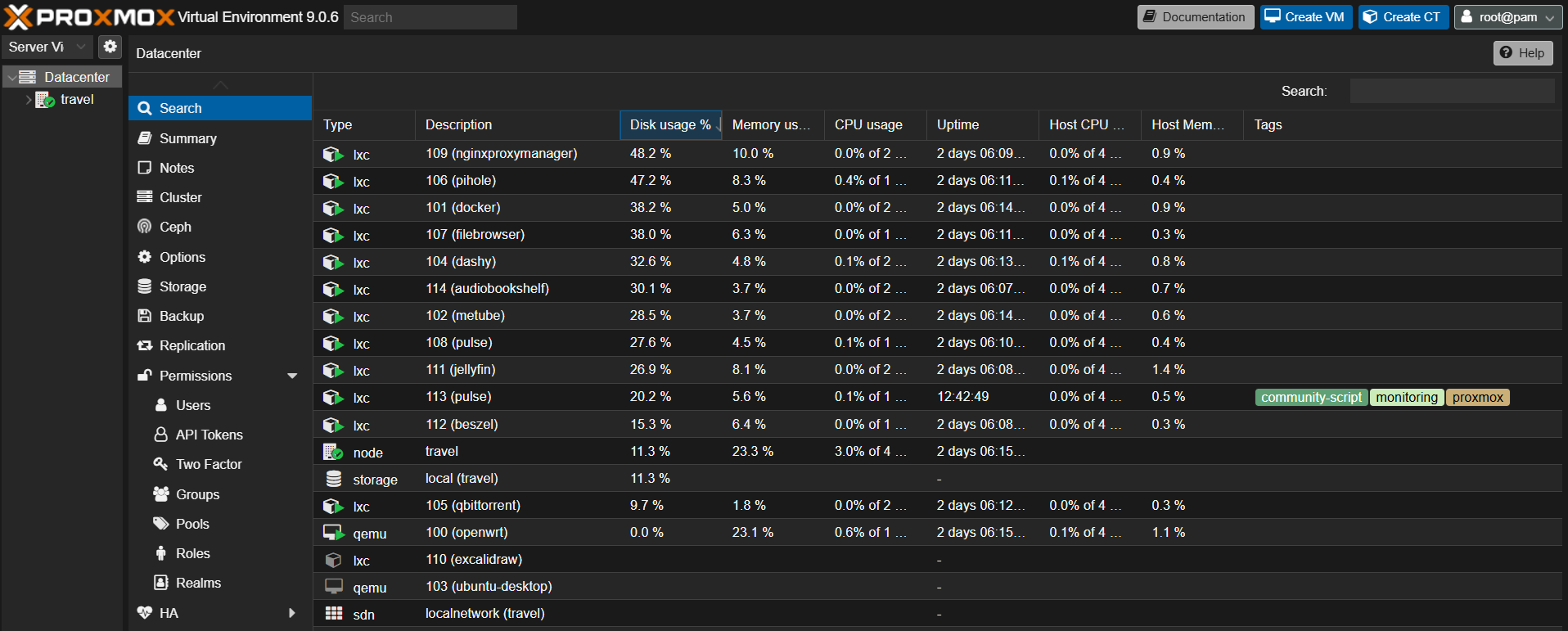The width and height of the screenshot is (1568, 631).
Task: Click the gear icon beside Server View
Action: [110, 47]
